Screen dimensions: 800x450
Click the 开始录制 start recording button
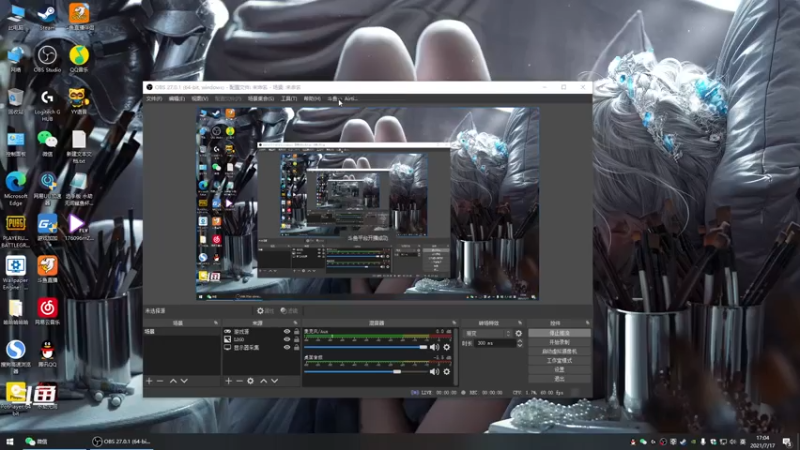point(559,342)
